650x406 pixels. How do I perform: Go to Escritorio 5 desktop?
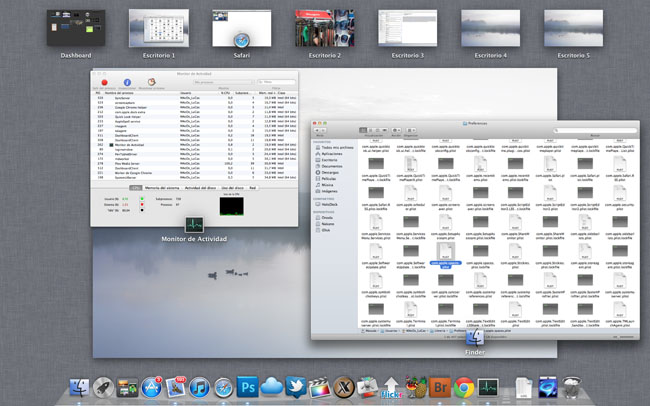coord(572,28)
